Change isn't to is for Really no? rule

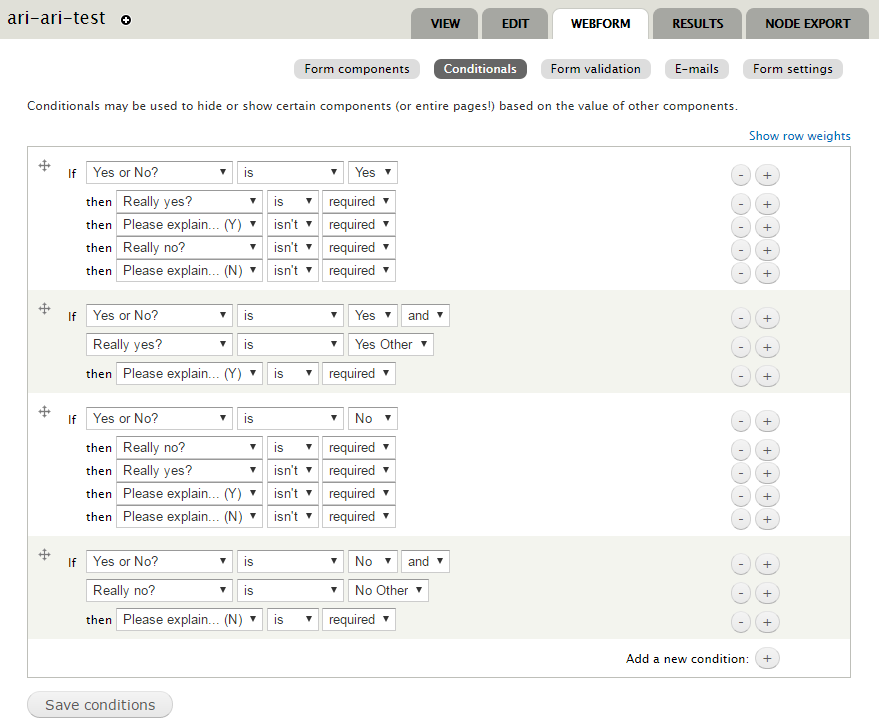click(x=292, y=247)
